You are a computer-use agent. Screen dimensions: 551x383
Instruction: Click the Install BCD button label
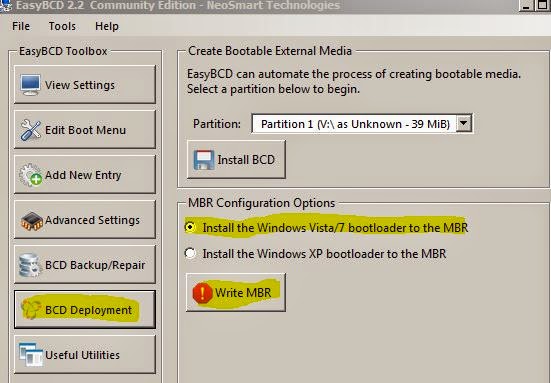click(x=246, y=160)
